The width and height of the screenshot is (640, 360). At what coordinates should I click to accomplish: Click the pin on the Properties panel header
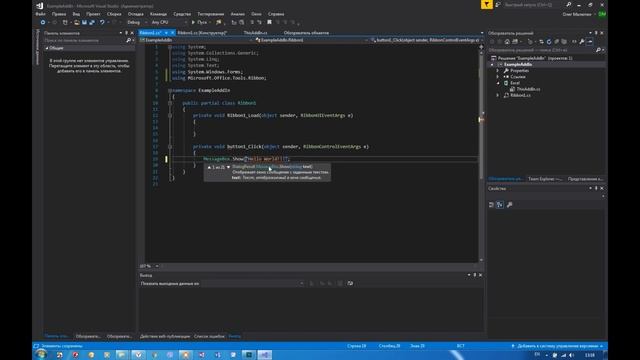[596, 189]
